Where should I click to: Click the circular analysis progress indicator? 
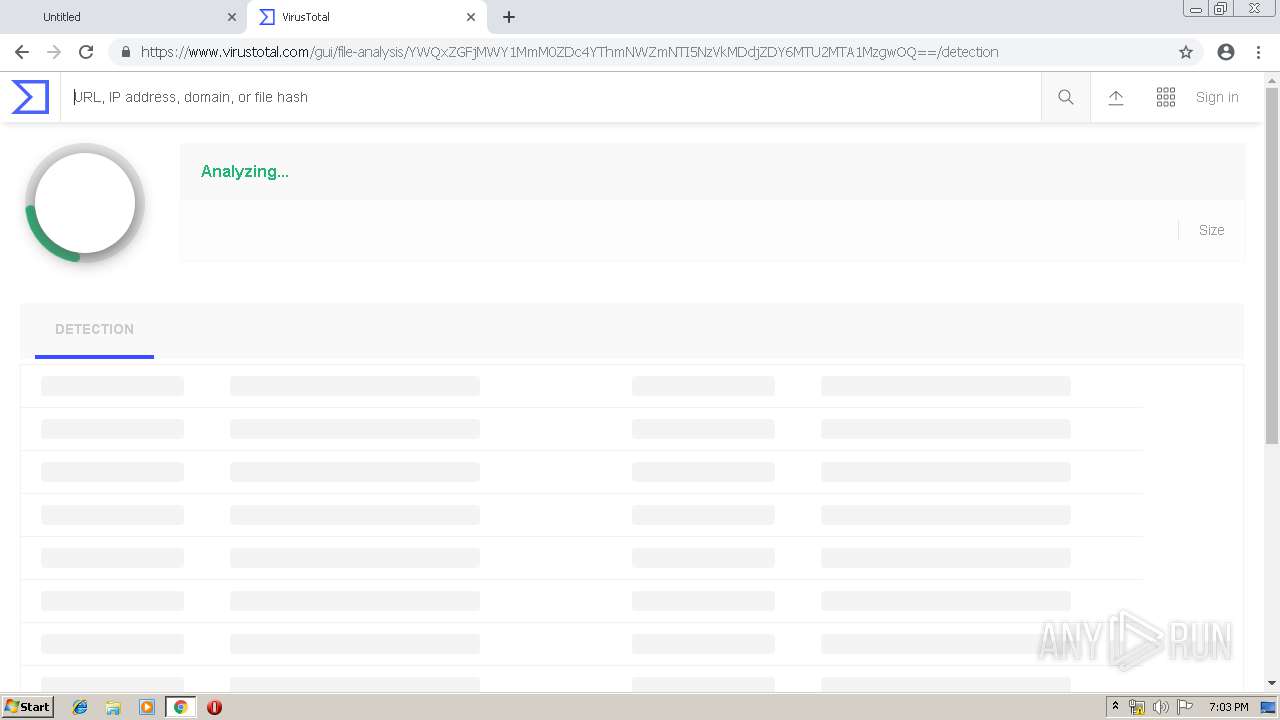point(85,203)
